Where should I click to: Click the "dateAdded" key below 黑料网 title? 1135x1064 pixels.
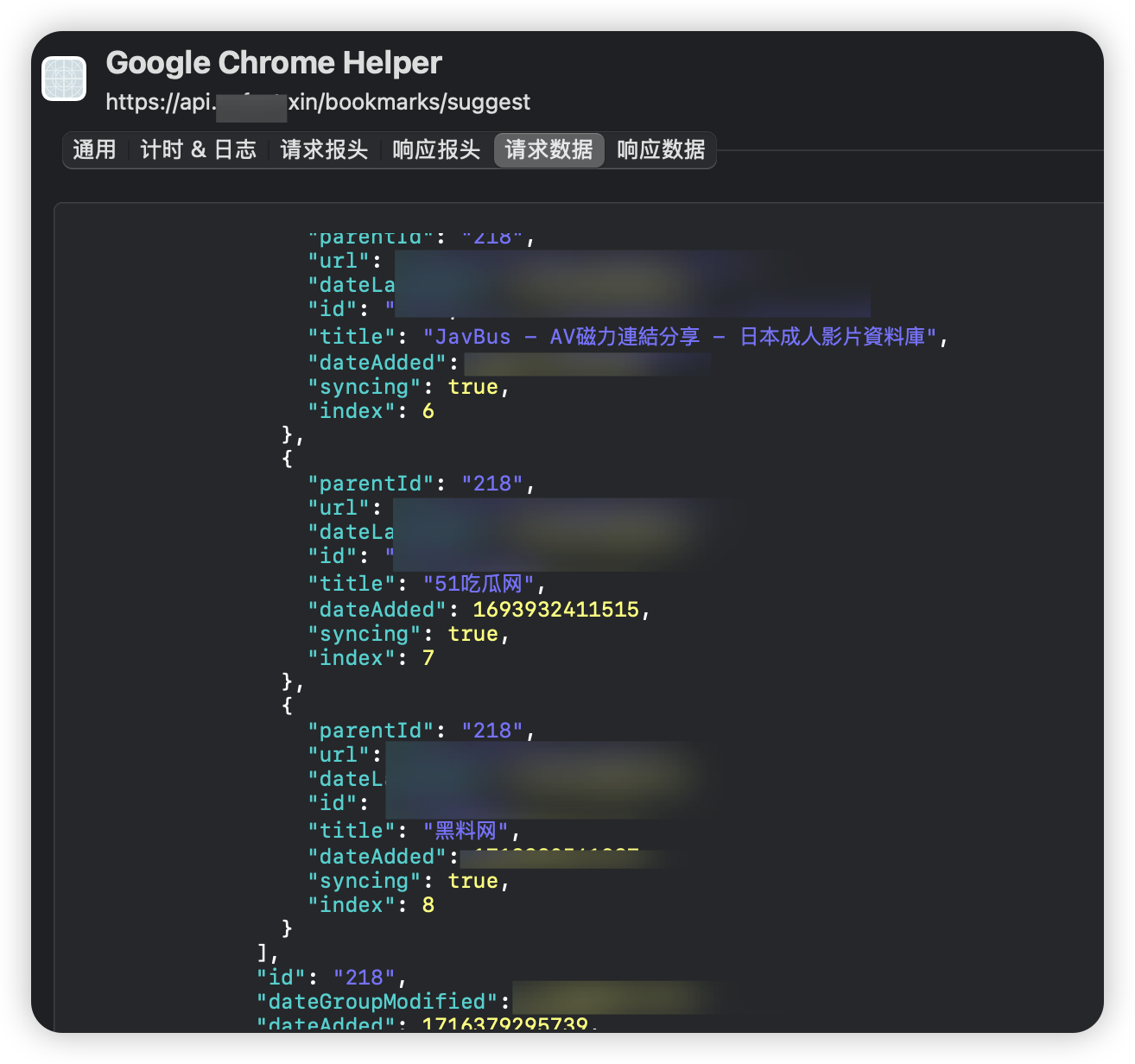coord(377,857)
